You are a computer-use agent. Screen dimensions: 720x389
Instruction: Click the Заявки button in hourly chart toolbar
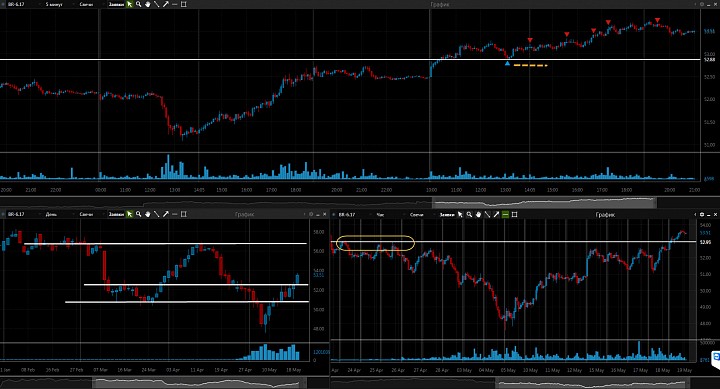tap(447, 214)
